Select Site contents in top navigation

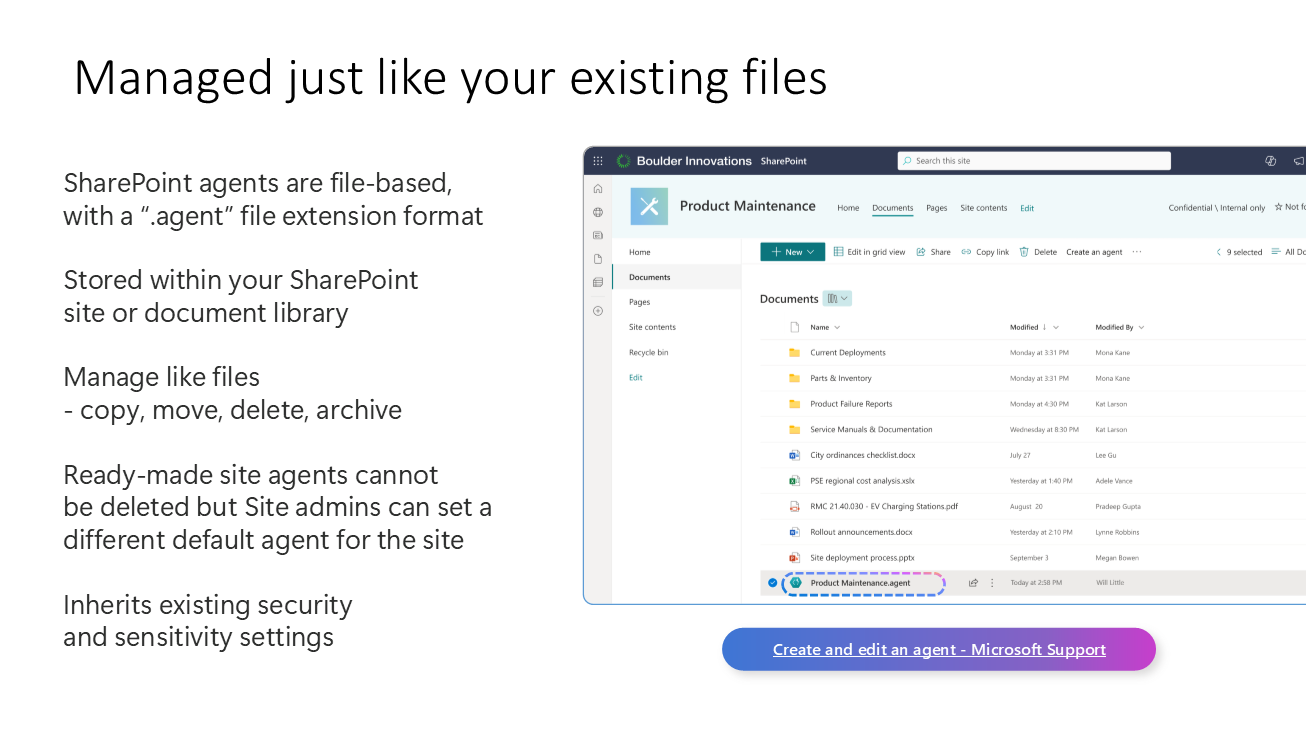pos(984,208)
